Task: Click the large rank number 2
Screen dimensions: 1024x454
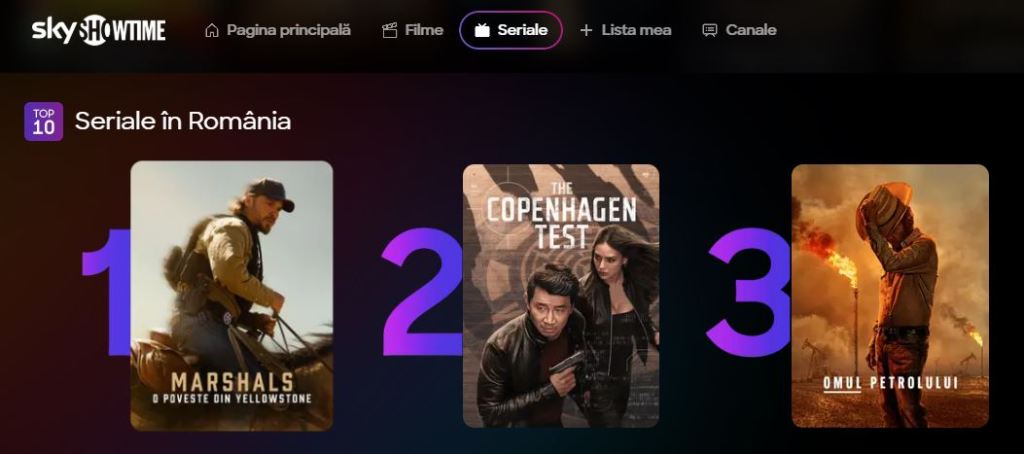Action: click(x=423, y=292)
